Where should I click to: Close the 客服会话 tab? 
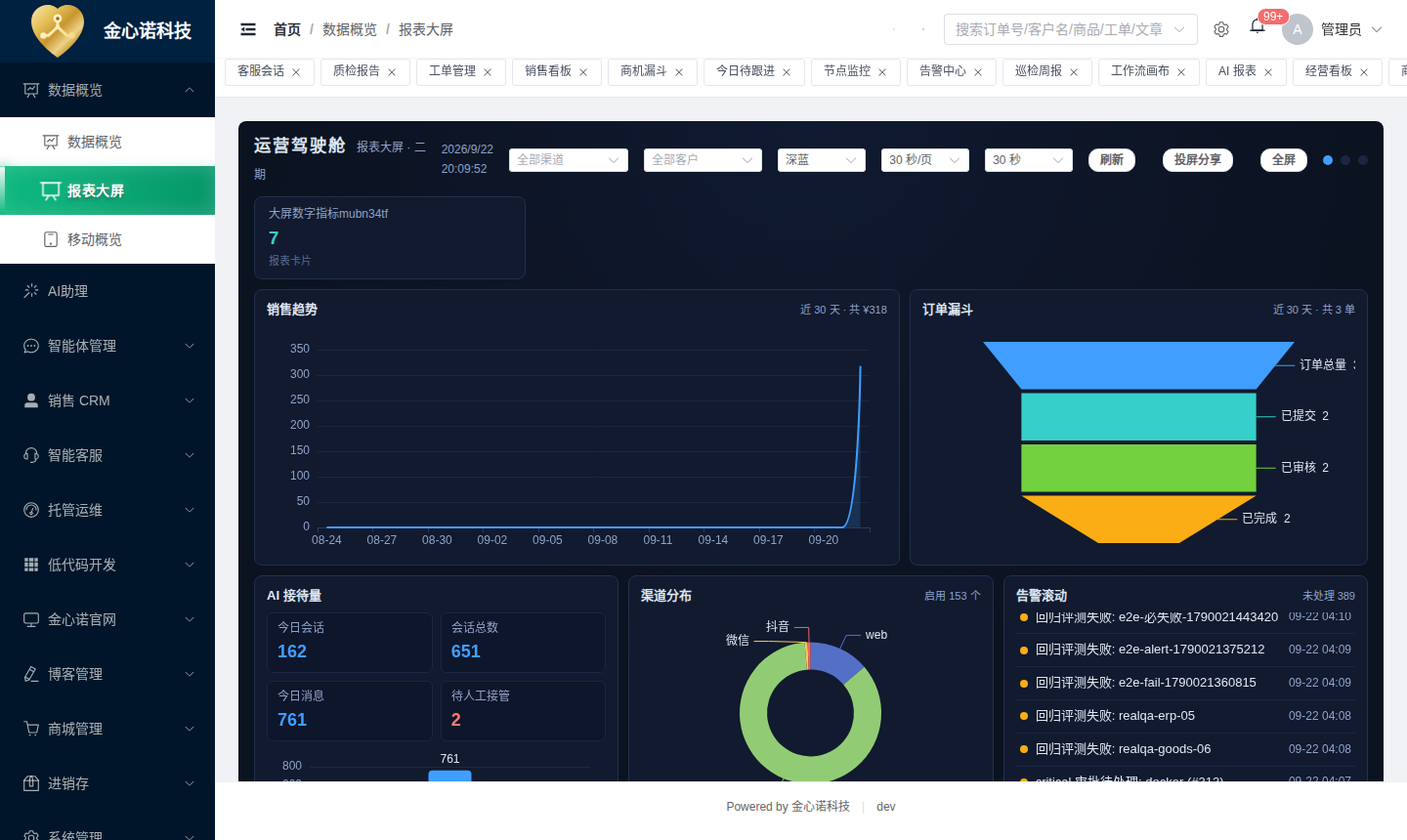296,72
